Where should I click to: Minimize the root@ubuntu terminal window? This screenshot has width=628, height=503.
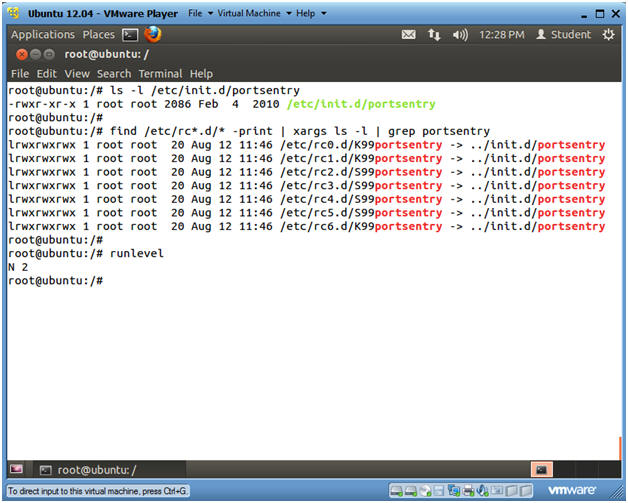(x=36, y=54)
